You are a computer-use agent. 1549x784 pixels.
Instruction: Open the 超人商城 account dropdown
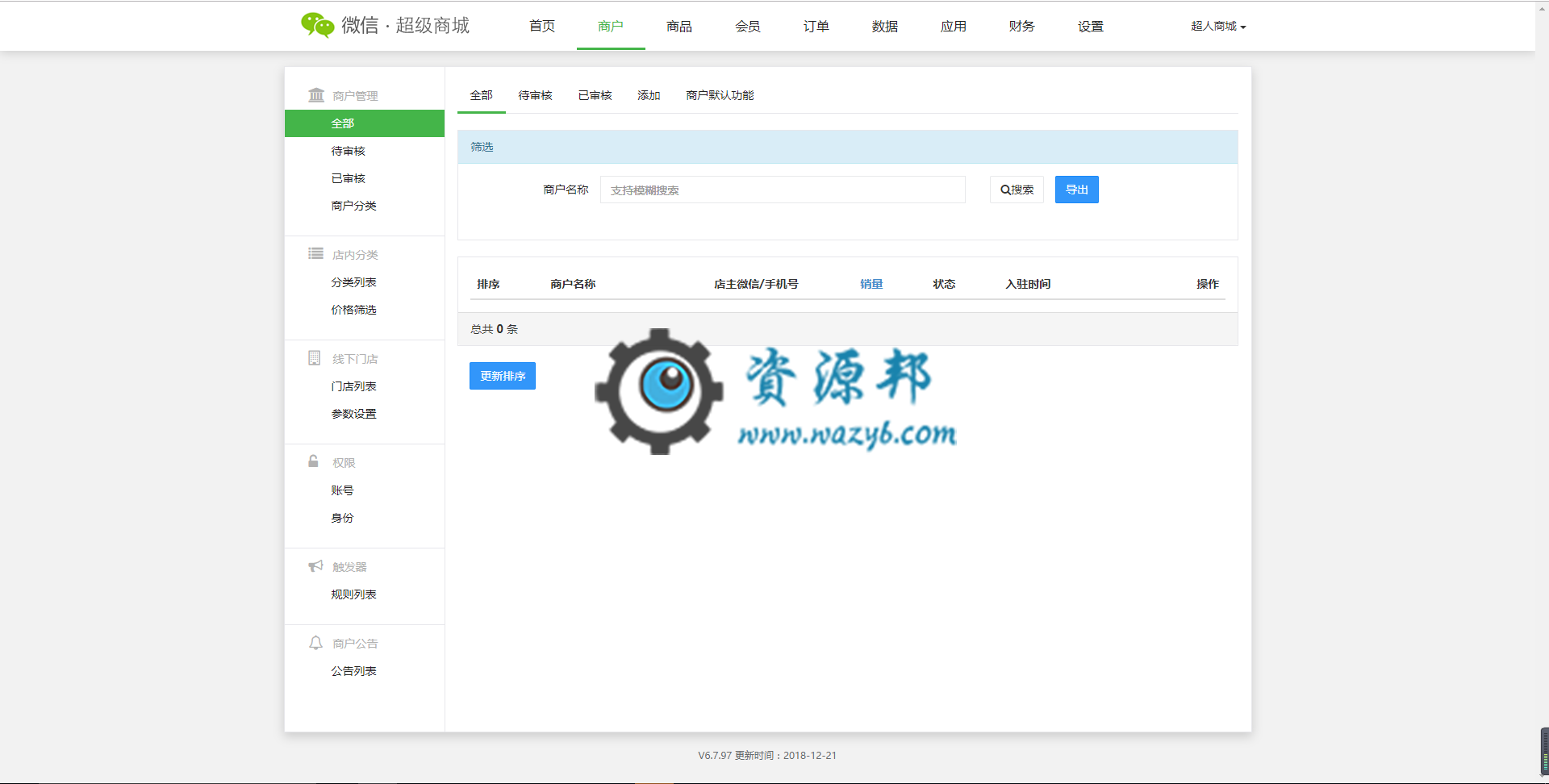point(1218,26)
